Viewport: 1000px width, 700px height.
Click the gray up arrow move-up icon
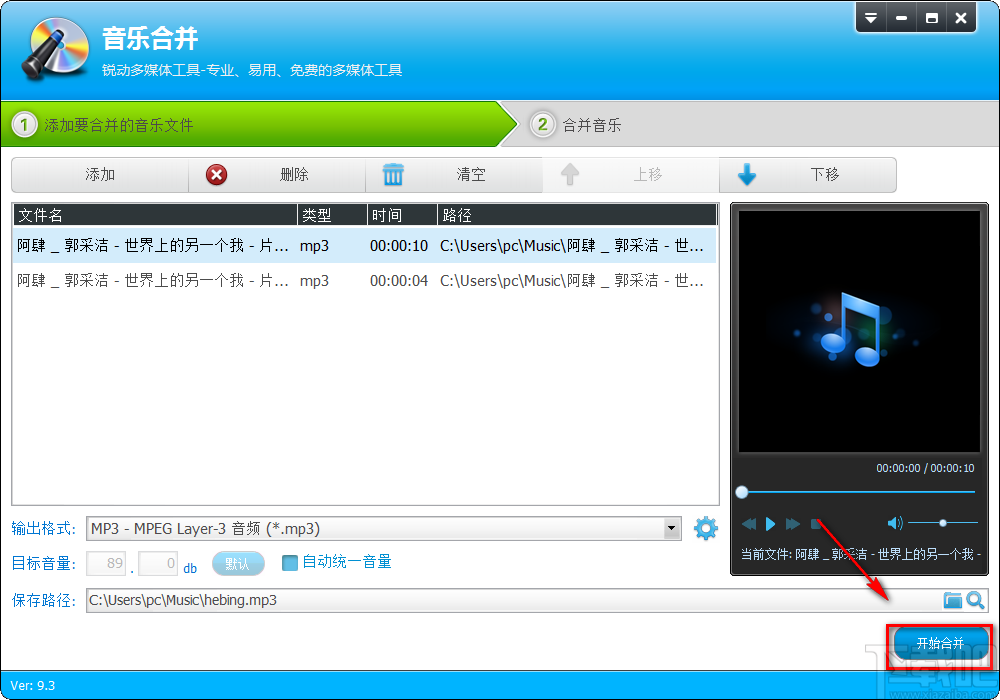pos(570,175)
